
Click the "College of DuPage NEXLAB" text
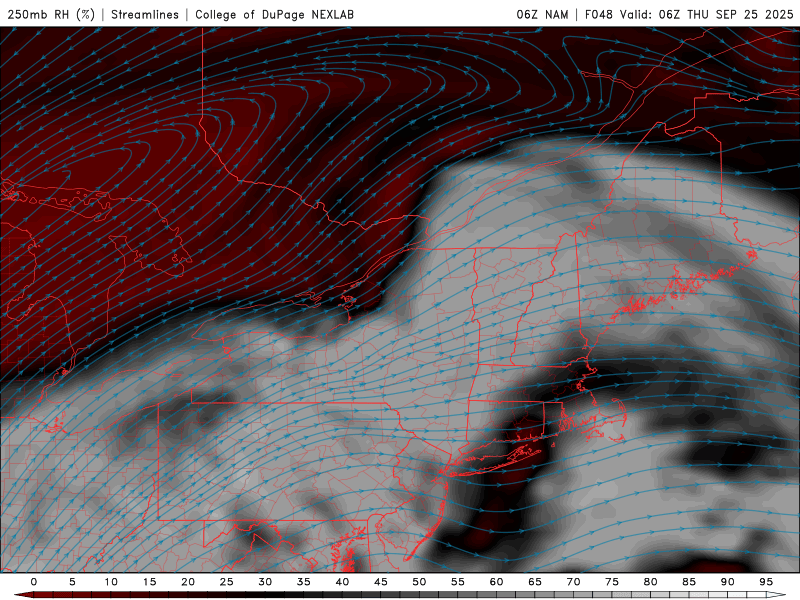[274, 14]
